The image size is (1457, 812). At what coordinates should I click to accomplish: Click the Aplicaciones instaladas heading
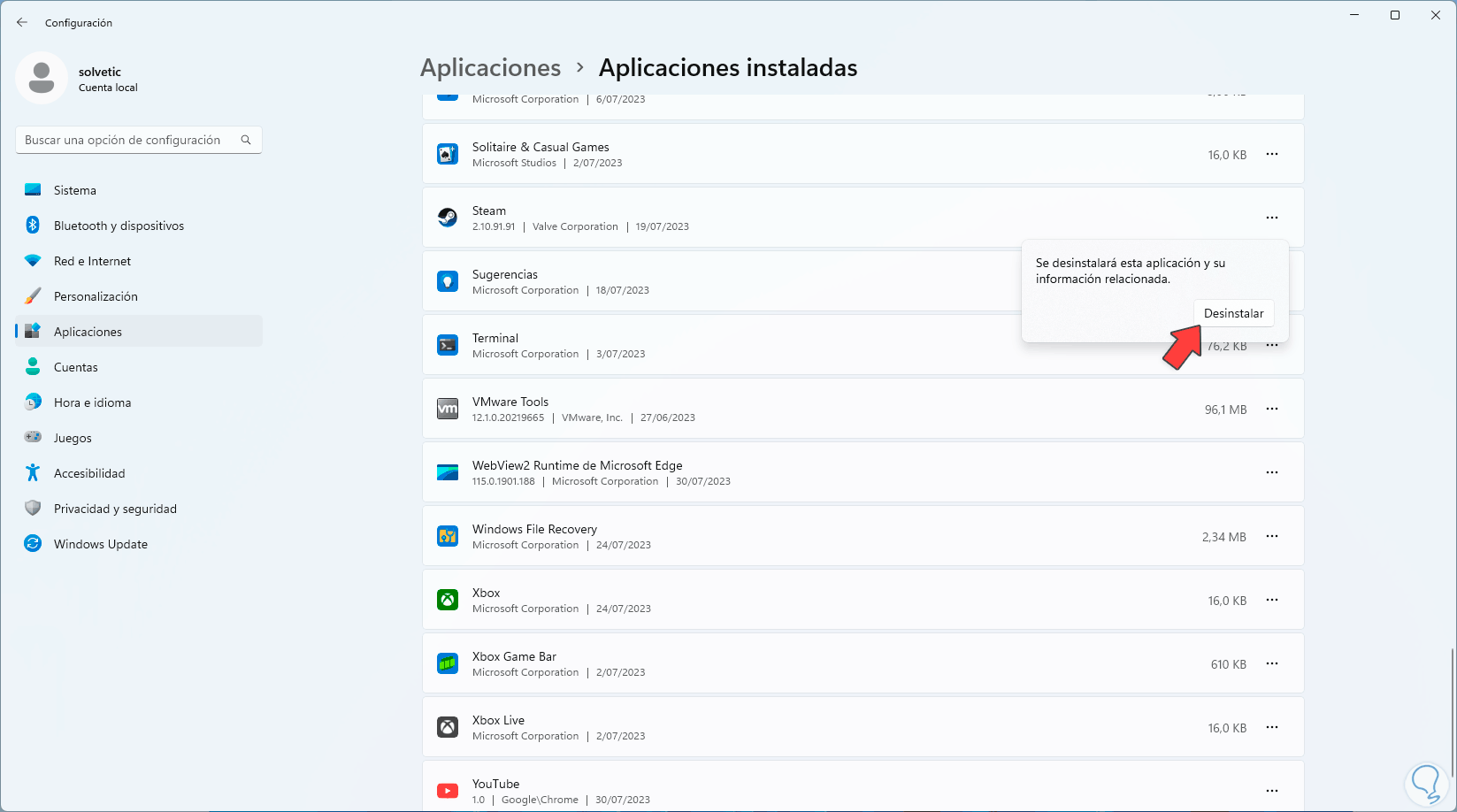tap(728, 67)
